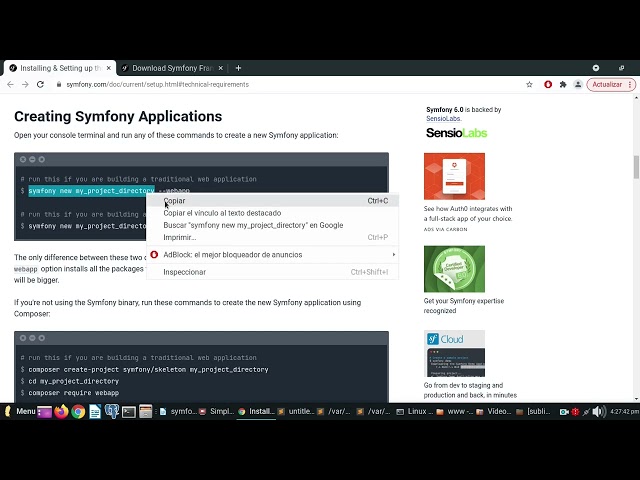Click the screen recorder tray icon
This screenshot has height=480, width=640.
pyautogui.click(x=564, y=412)
